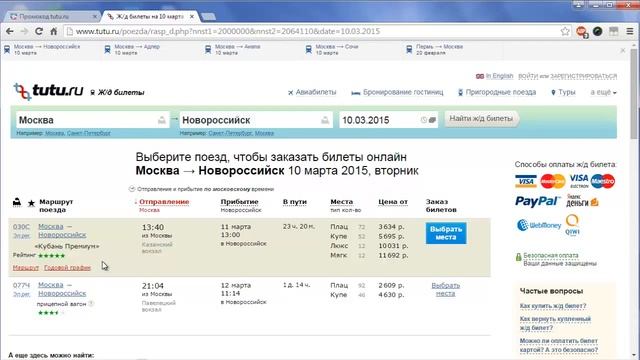
Task: Open calendar icon in date field
Action: 432,120
